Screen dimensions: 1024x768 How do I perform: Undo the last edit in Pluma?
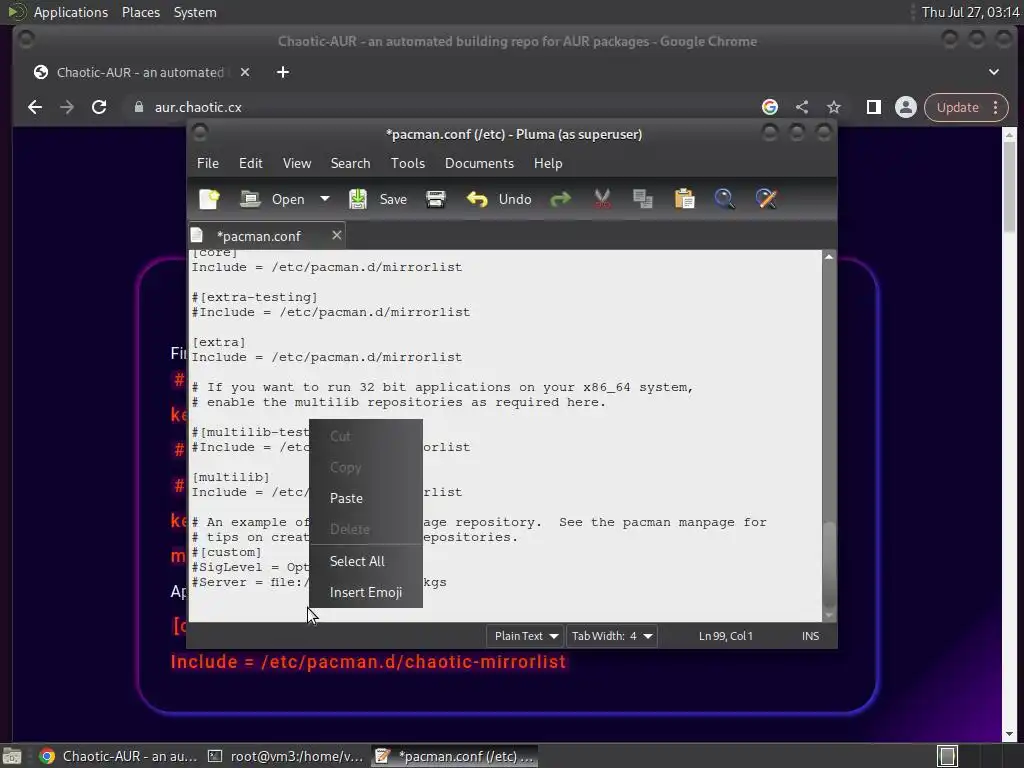click(x=499, y=199)
